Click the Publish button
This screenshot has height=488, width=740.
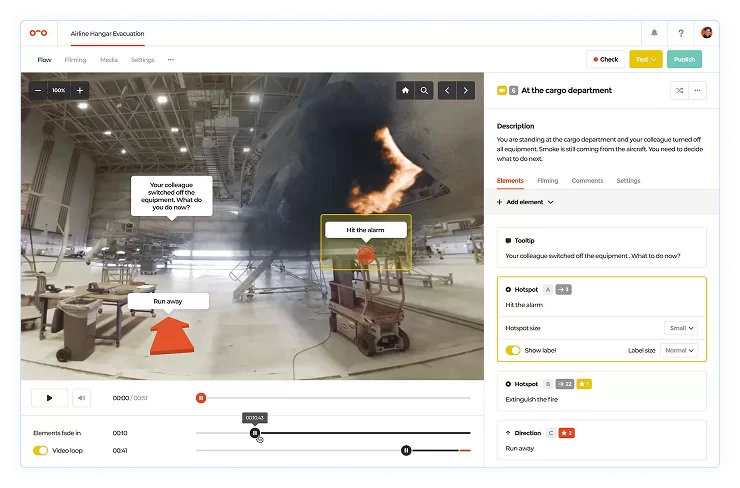[684, 59]
